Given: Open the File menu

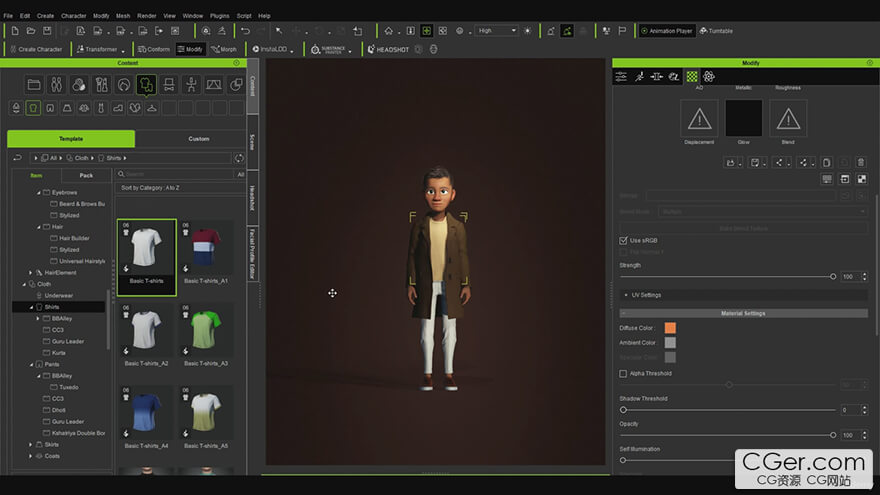Looking at the screenshot, I should 8,16.
